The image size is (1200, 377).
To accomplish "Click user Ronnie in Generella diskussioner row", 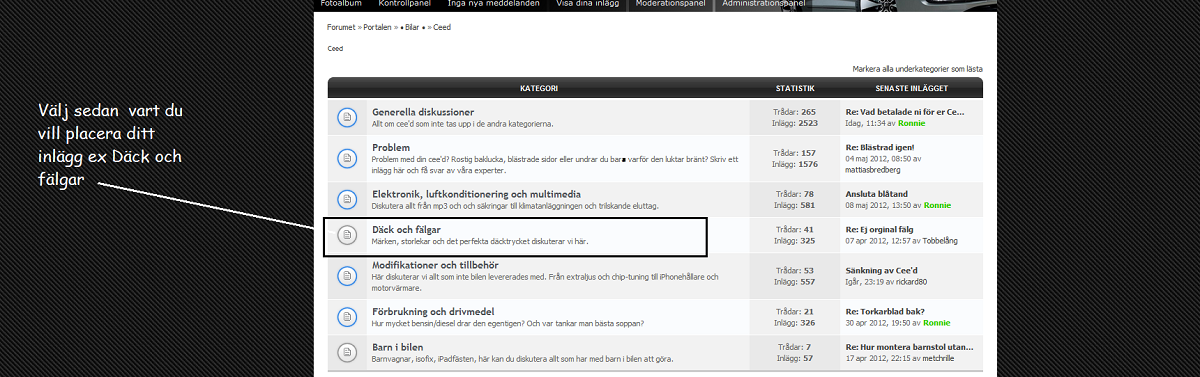I will (x=911, y=123).
